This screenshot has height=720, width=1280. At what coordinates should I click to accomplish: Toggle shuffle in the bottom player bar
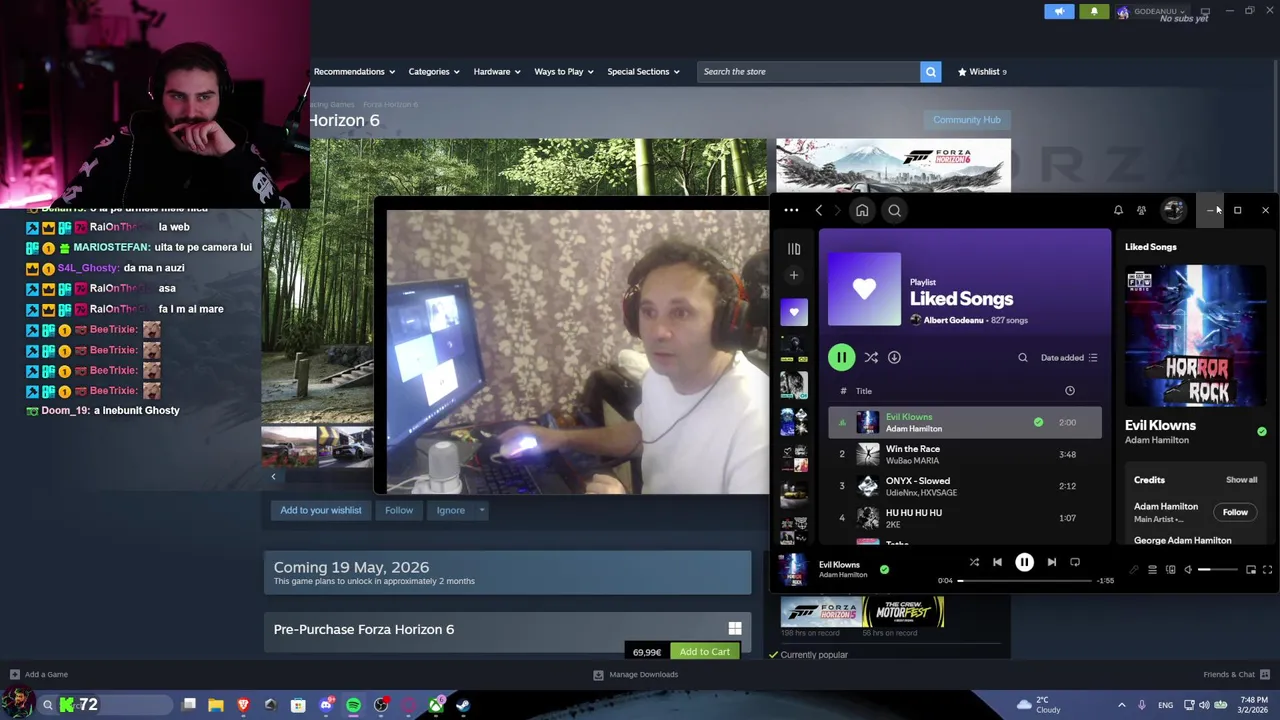coord(974,562)
